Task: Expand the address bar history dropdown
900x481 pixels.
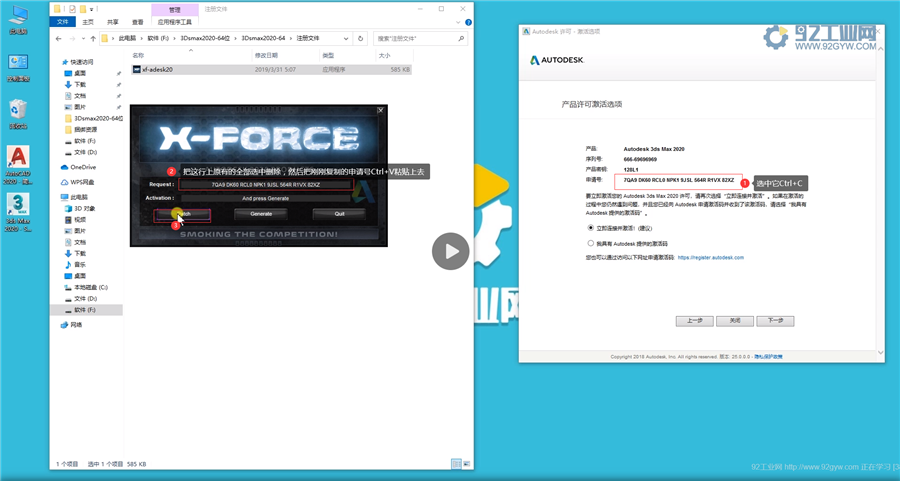Action: tap(346, 38)
